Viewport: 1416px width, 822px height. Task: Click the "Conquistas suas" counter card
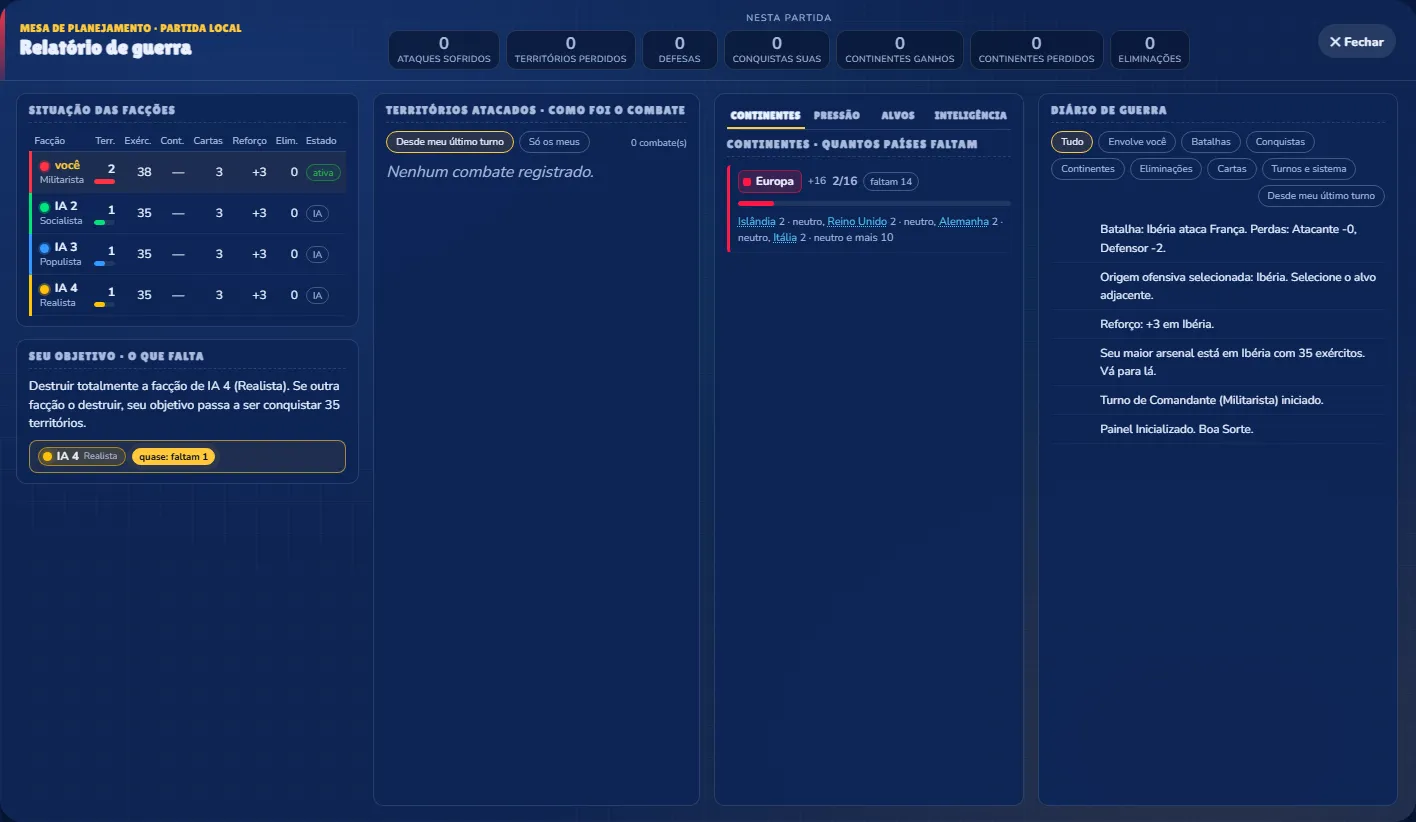(x=777, y=50)
